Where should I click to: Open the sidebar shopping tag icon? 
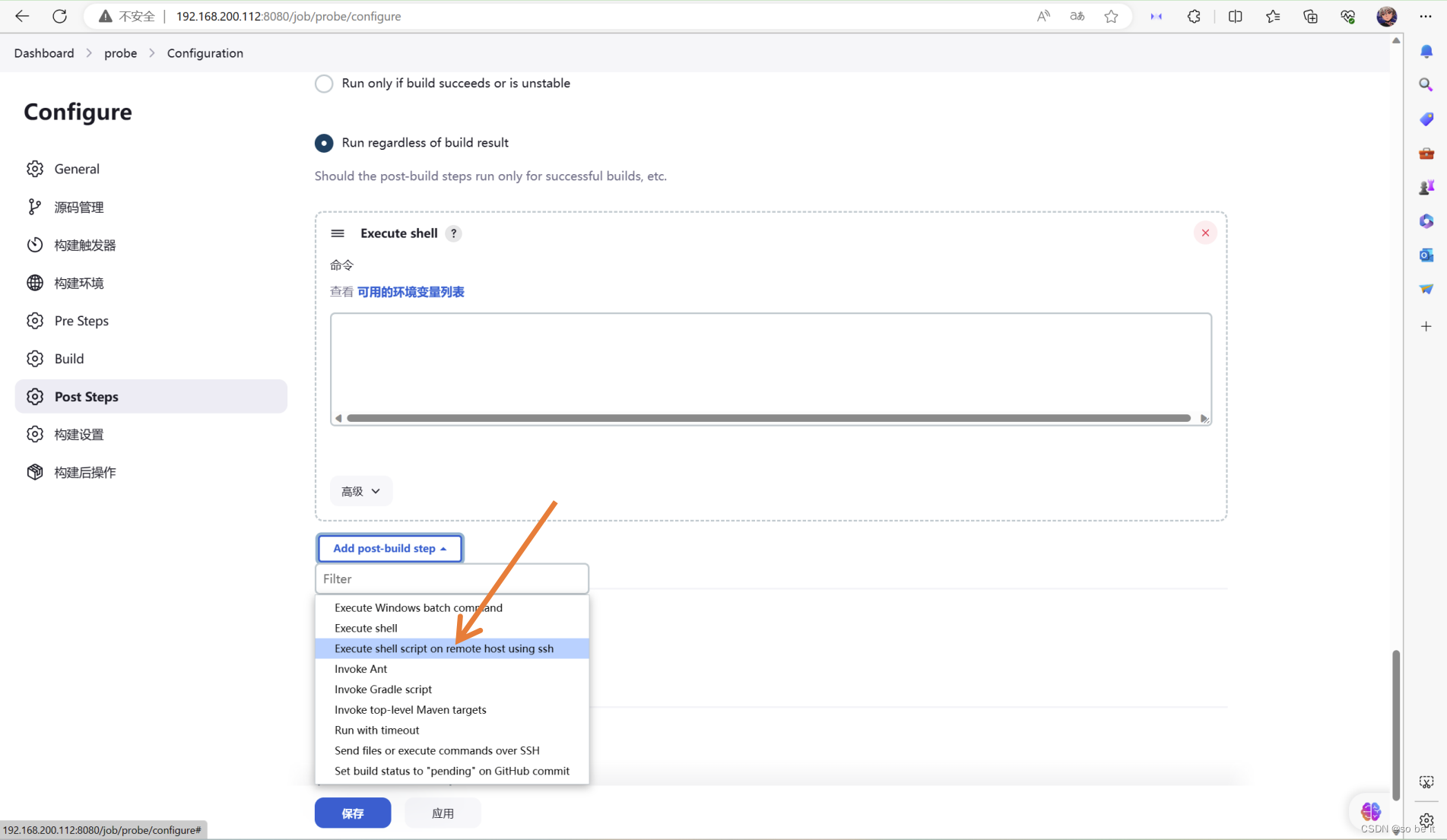1426,119
